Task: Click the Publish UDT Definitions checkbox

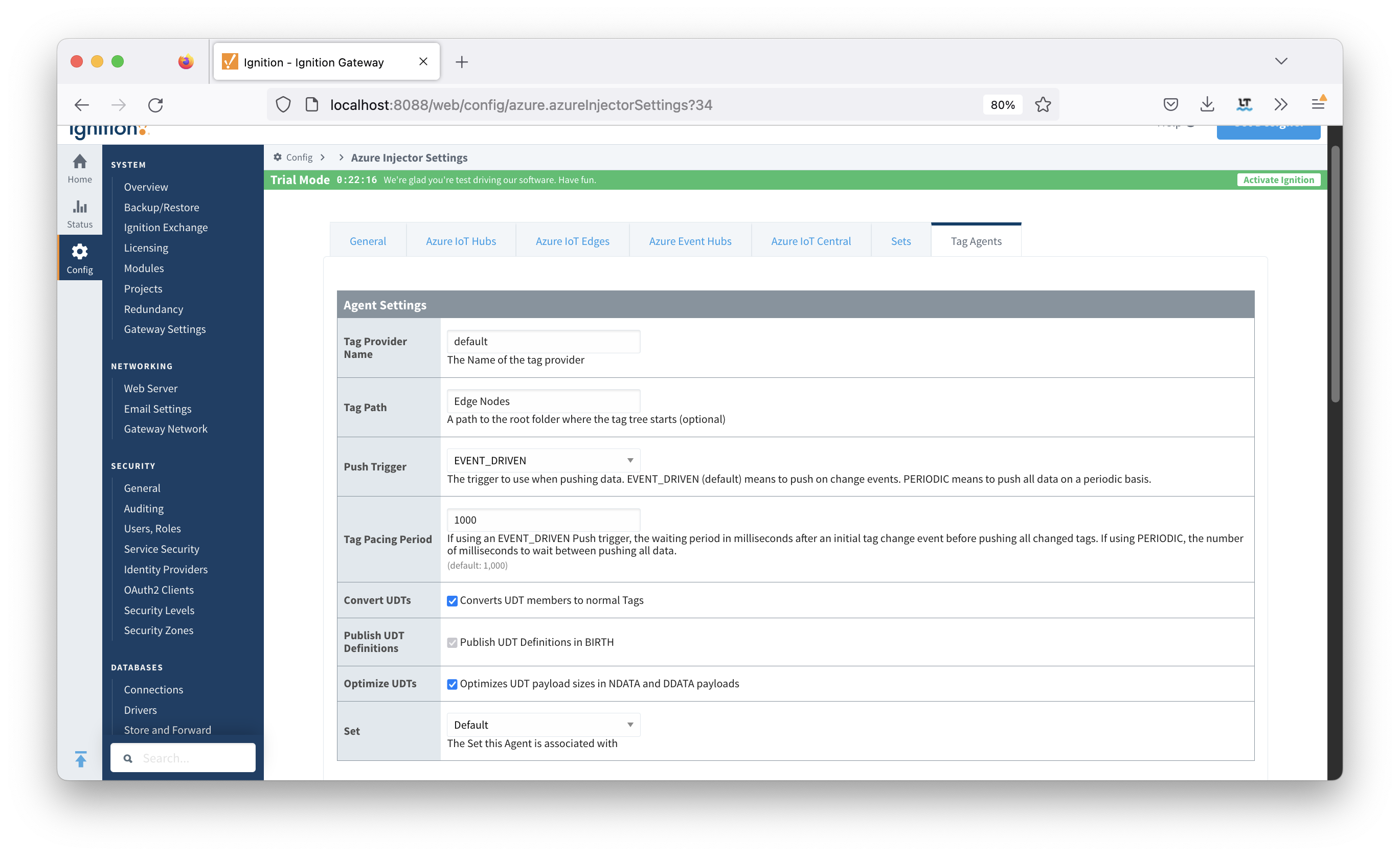Action: pyautogui.click(x=453, y=642)
